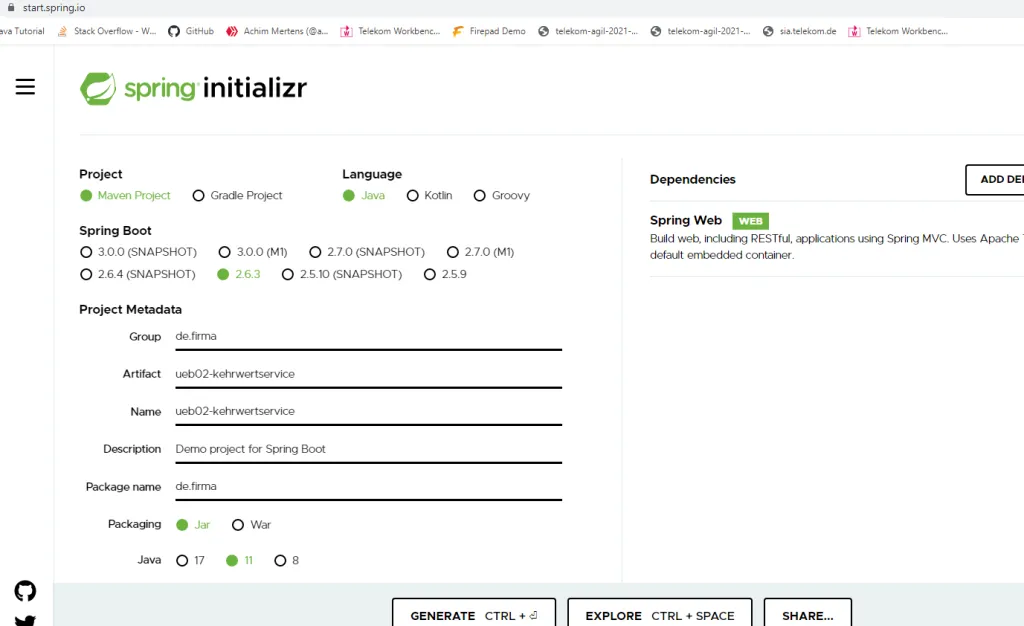
Task: Open the Twitter bird icon in sidebar
Action: coord(25,620)
